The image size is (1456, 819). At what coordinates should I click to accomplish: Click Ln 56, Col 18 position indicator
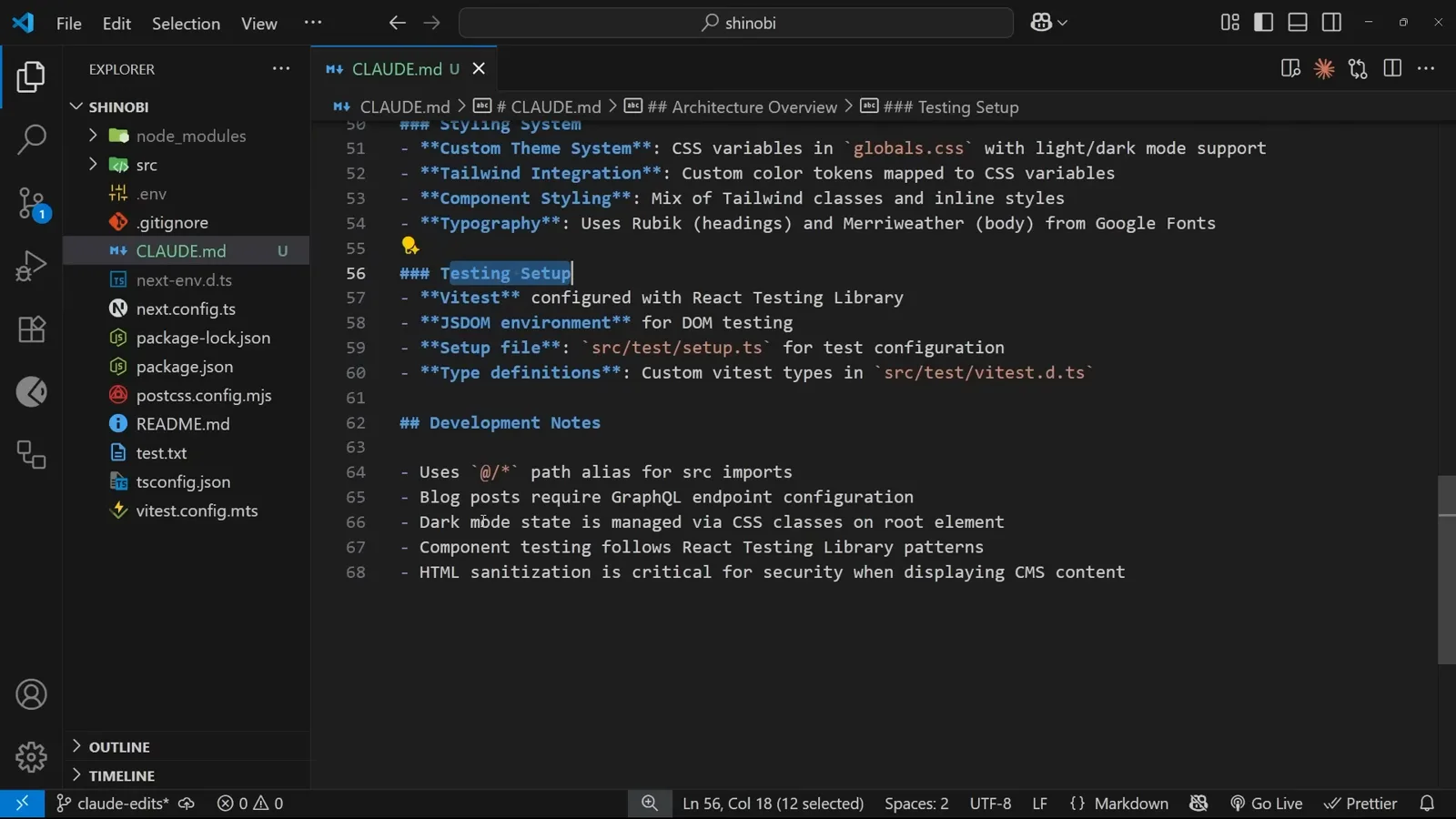click(773, 804)
